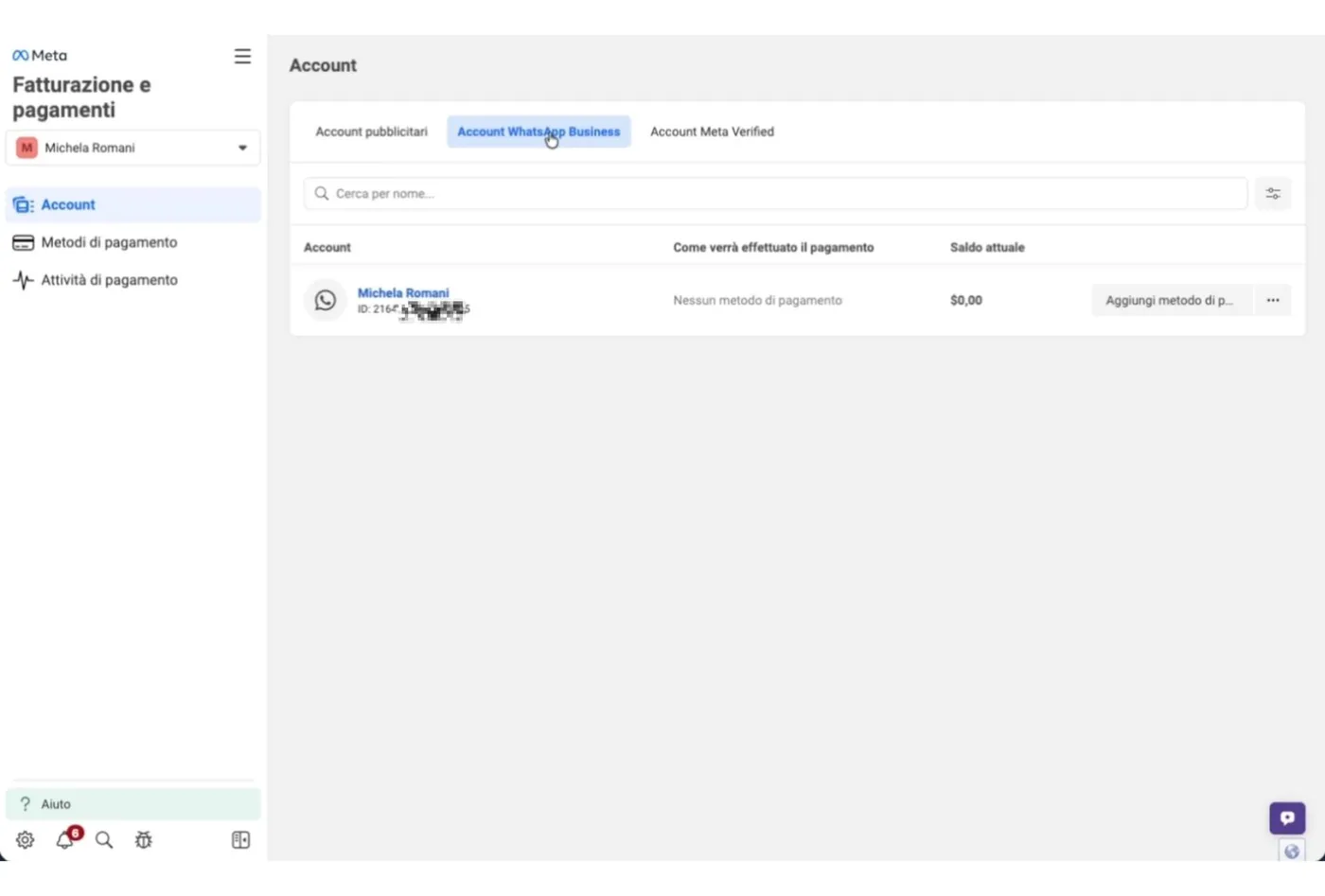Switch to Account Meta Verified tab
This screenshot has height=896, width=1325.
pyautogui.click(x=712, y=132)
